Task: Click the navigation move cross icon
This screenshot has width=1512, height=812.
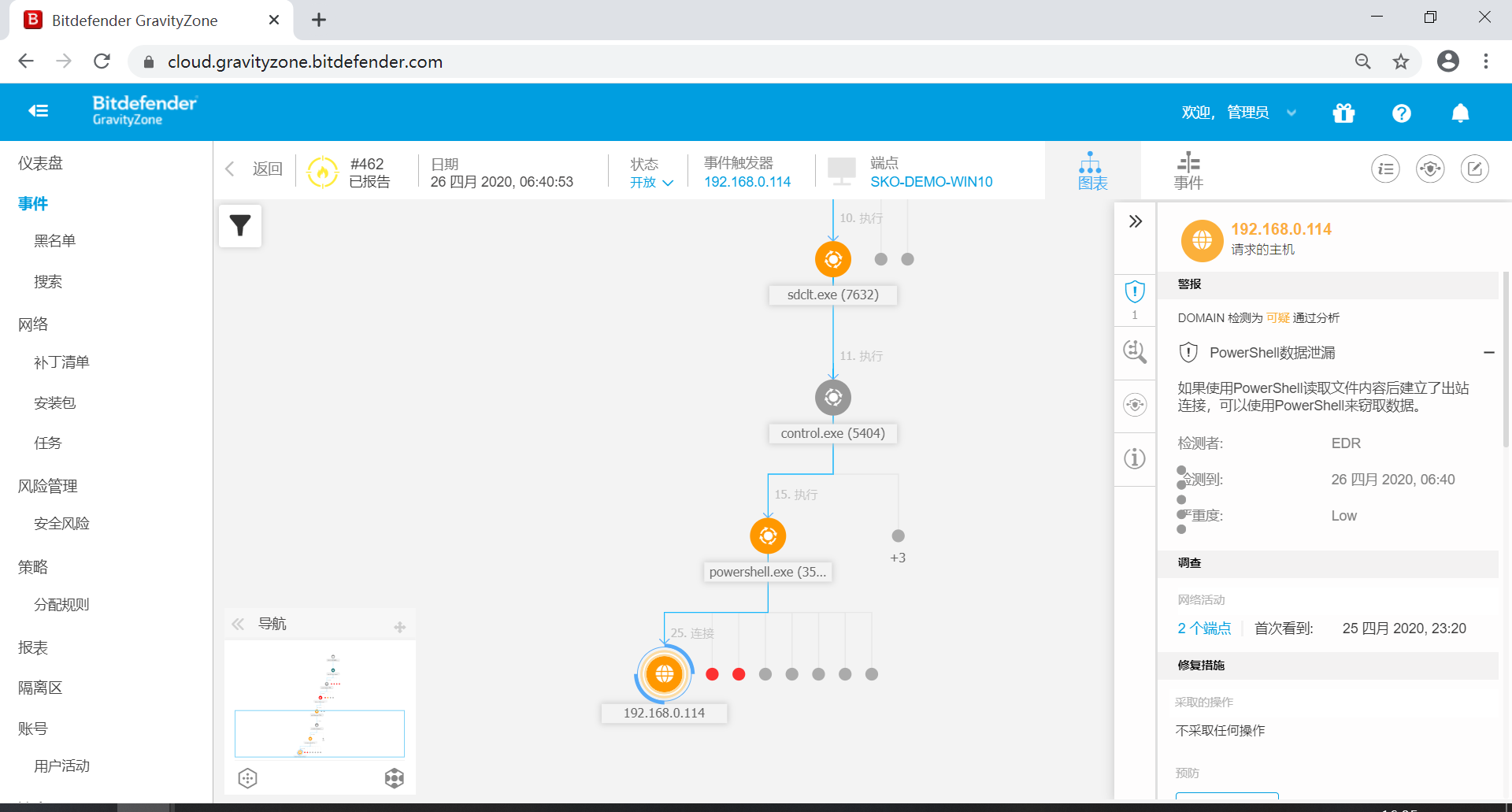Action: [x=400, y=627]
